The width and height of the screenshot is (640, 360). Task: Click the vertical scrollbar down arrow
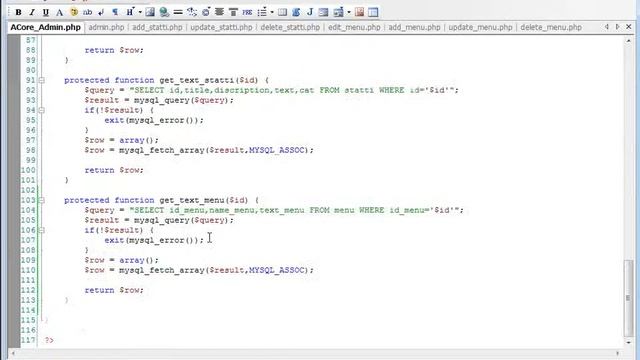click(x=629, y=342)
